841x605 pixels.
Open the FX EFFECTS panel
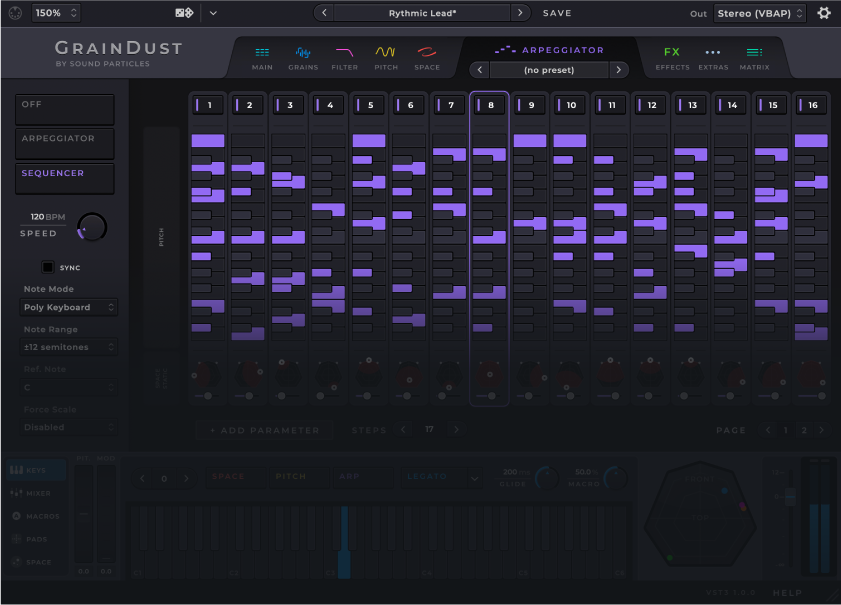point(672,57)
